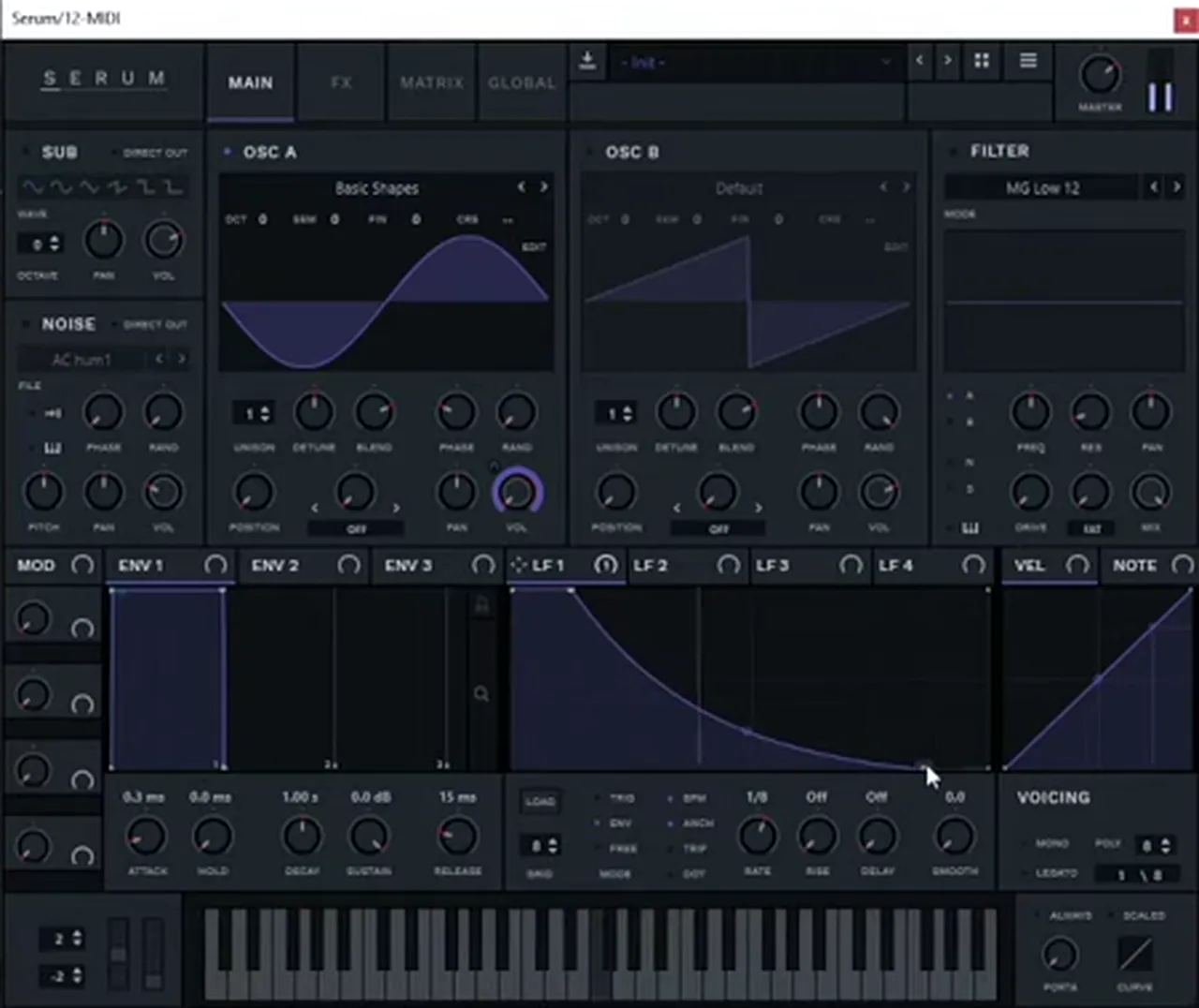The width and height of the screenshot is (1199, 1008).
Task: Click the save preset icon
Action: [x=587, y=61]
